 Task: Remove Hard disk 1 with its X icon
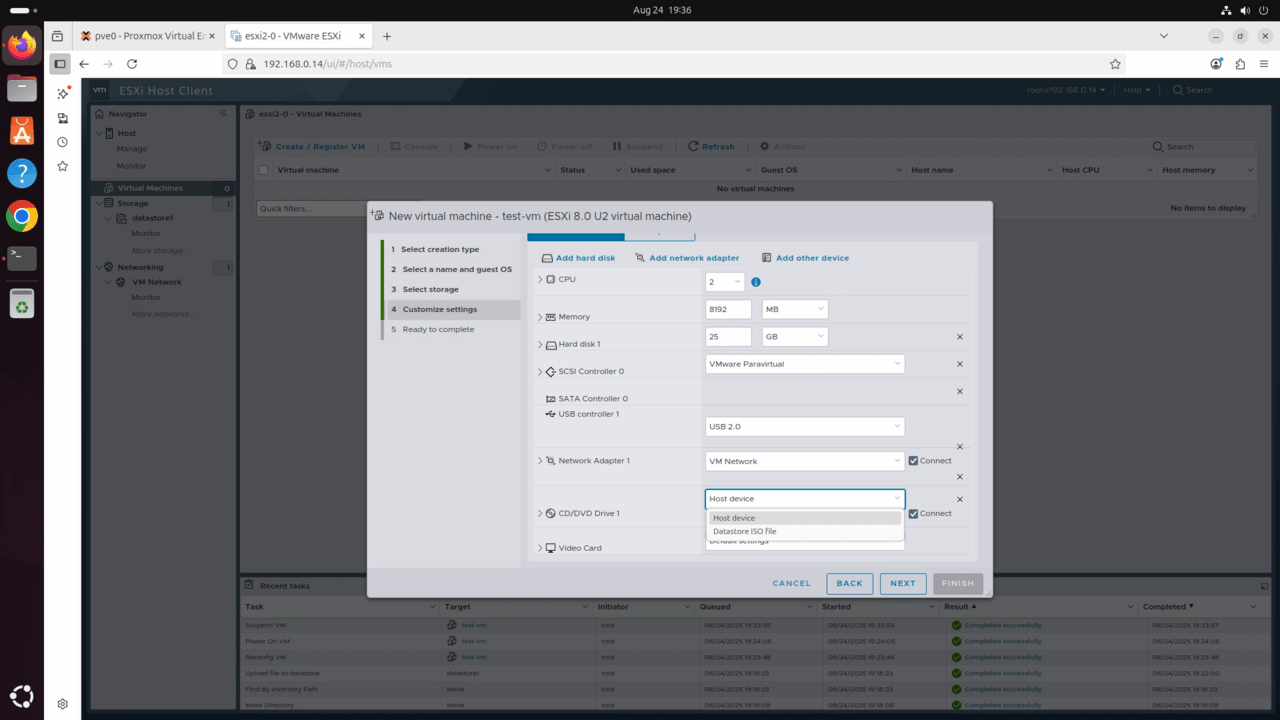pyautogui.click(x=960, y=337)
